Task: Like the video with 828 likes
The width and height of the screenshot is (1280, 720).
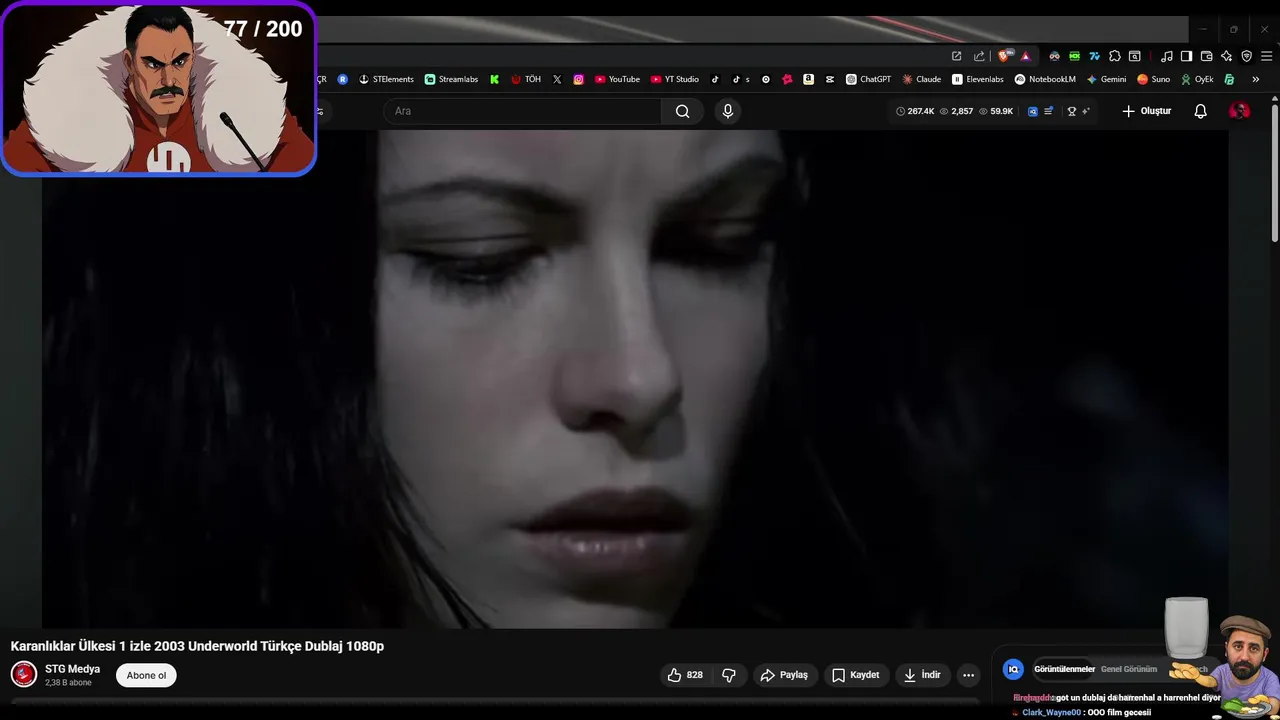Action: [685, 675]
